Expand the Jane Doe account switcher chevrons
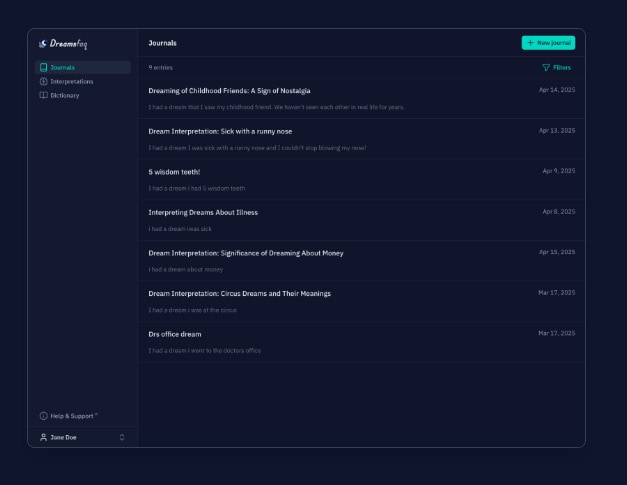The height and width of the screenshot is (485, 627). point(122,438)
